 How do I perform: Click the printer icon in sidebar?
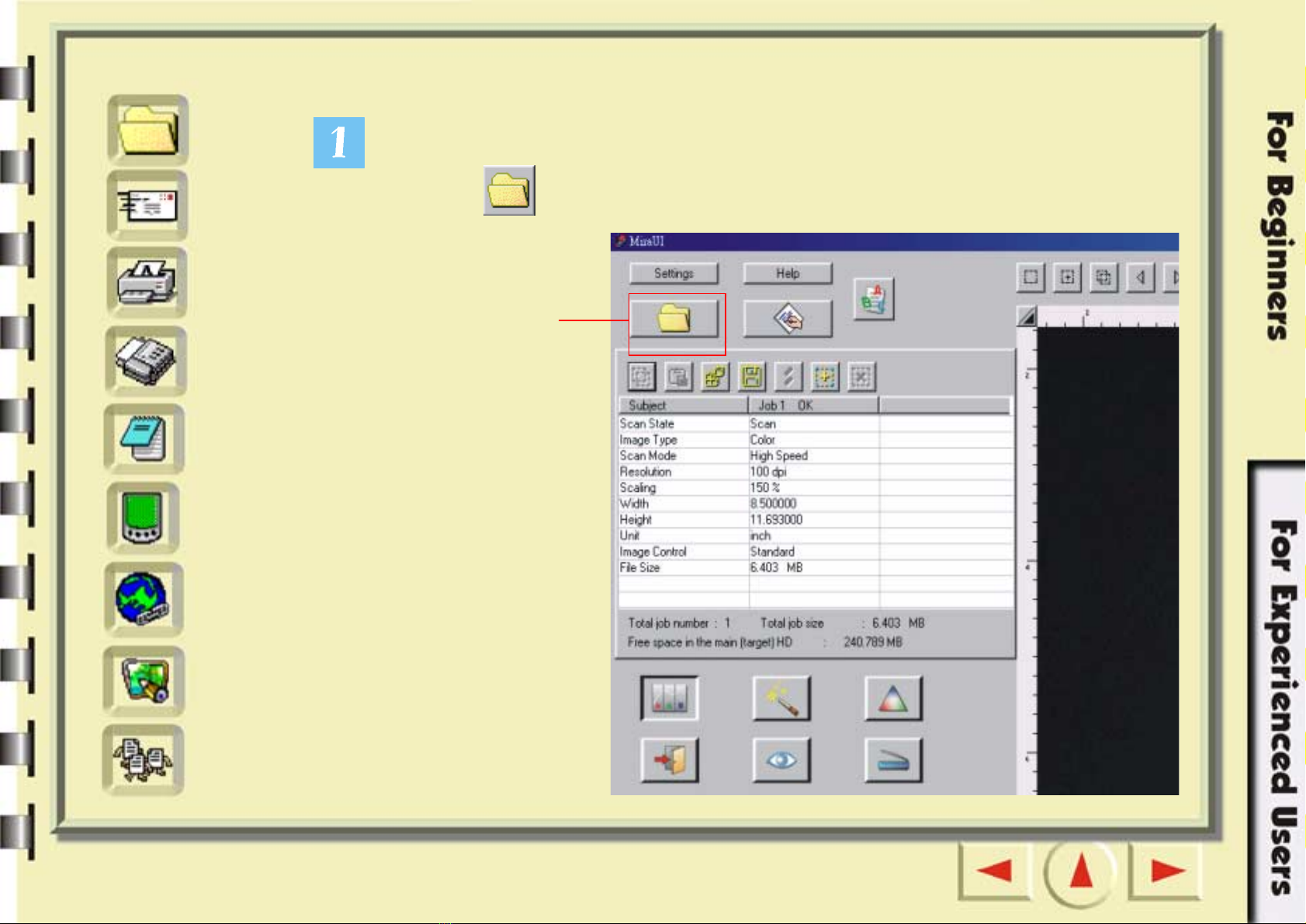pyautogui.click(x=147, y=282)
